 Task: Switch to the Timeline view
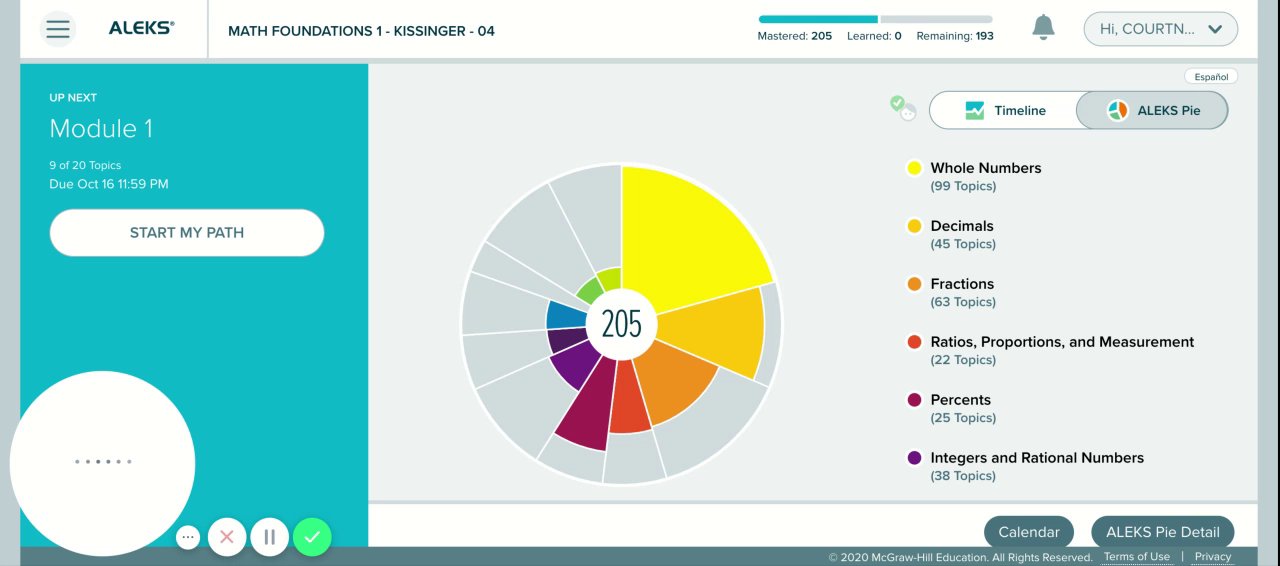(x=1003, y=110)
